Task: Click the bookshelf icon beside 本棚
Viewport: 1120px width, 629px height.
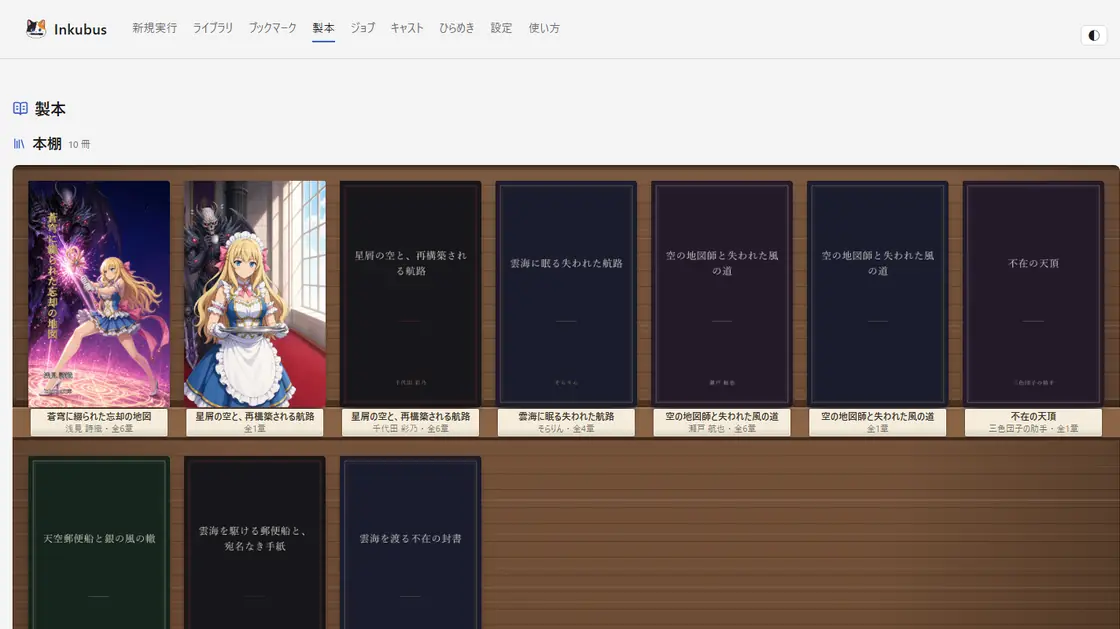Action: 19,144
